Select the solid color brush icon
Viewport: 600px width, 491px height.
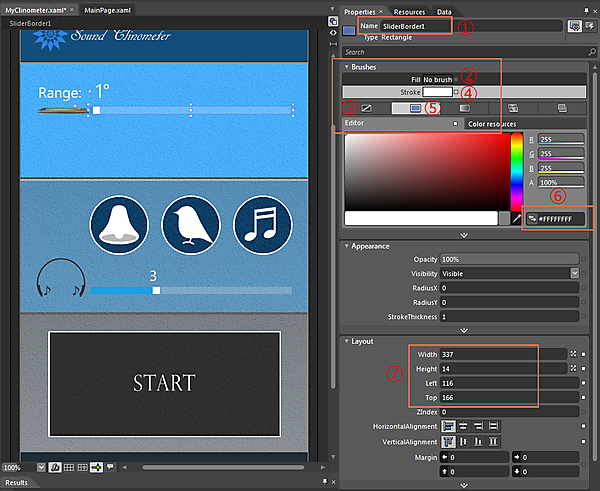click(414, 106)
